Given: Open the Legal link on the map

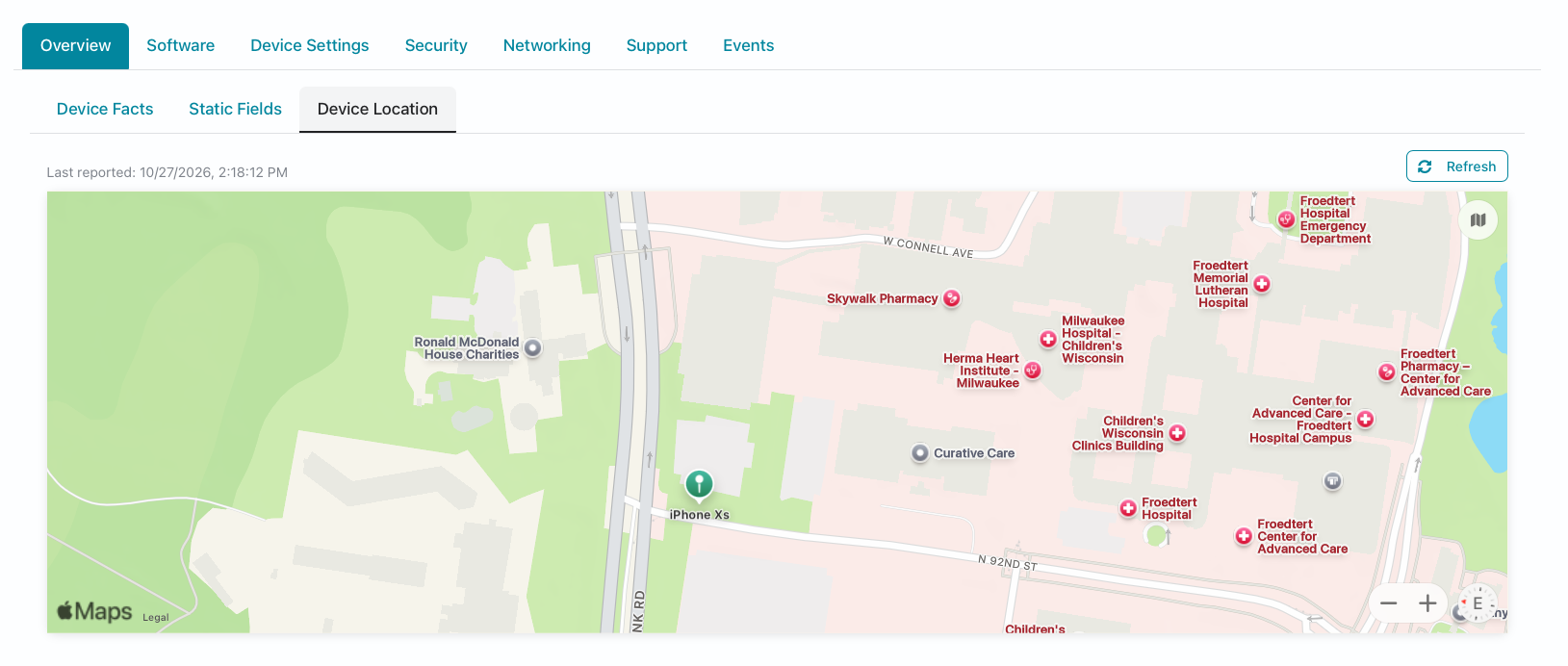Looking at the screenshot, I should point(156,618).
